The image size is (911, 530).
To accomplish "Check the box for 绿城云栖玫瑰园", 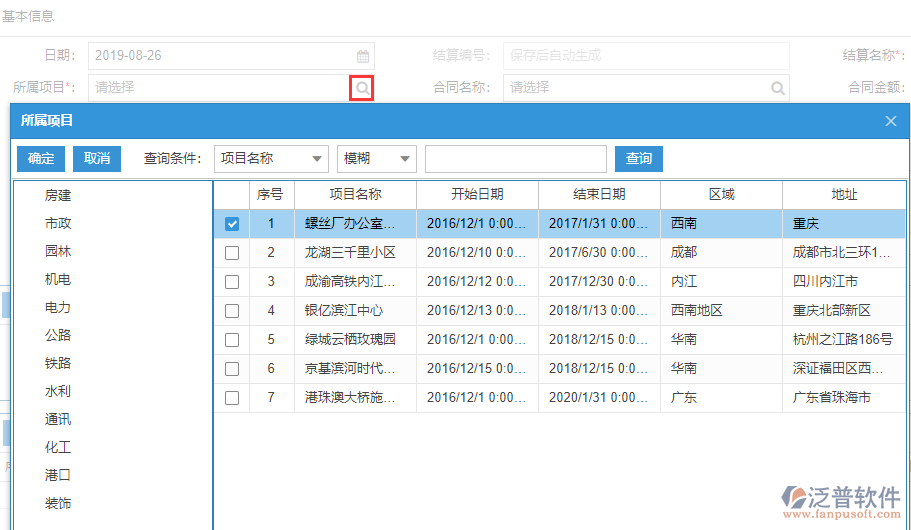I will [x=232, y=340].
